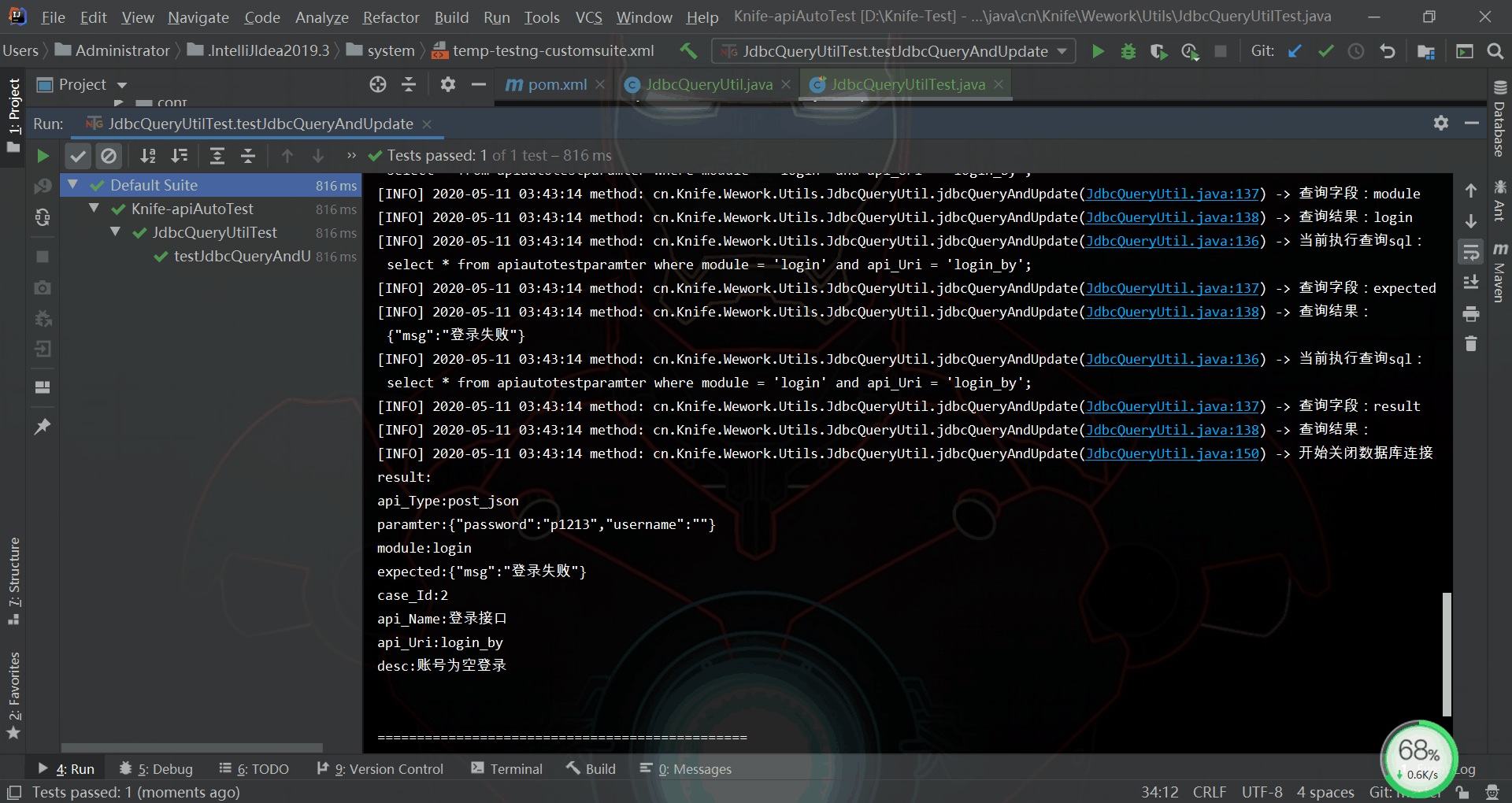Locate current file in Project panel
Image resolution: width=1512 pixels, height=803 pixels.
click(378, 84)
